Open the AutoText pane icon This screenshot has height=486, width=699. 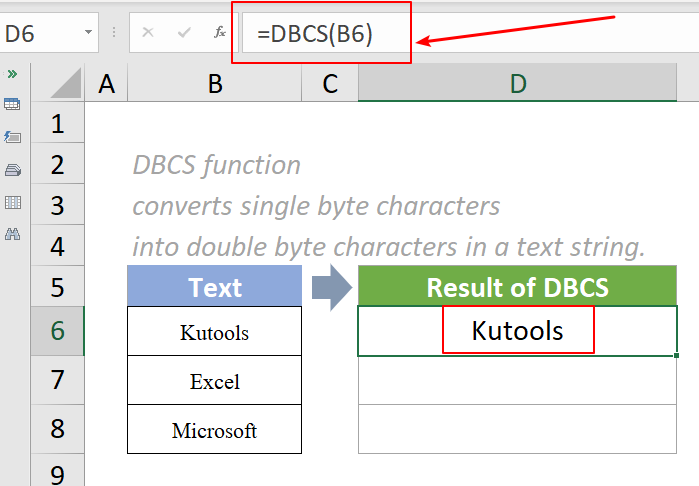[13, 137]
